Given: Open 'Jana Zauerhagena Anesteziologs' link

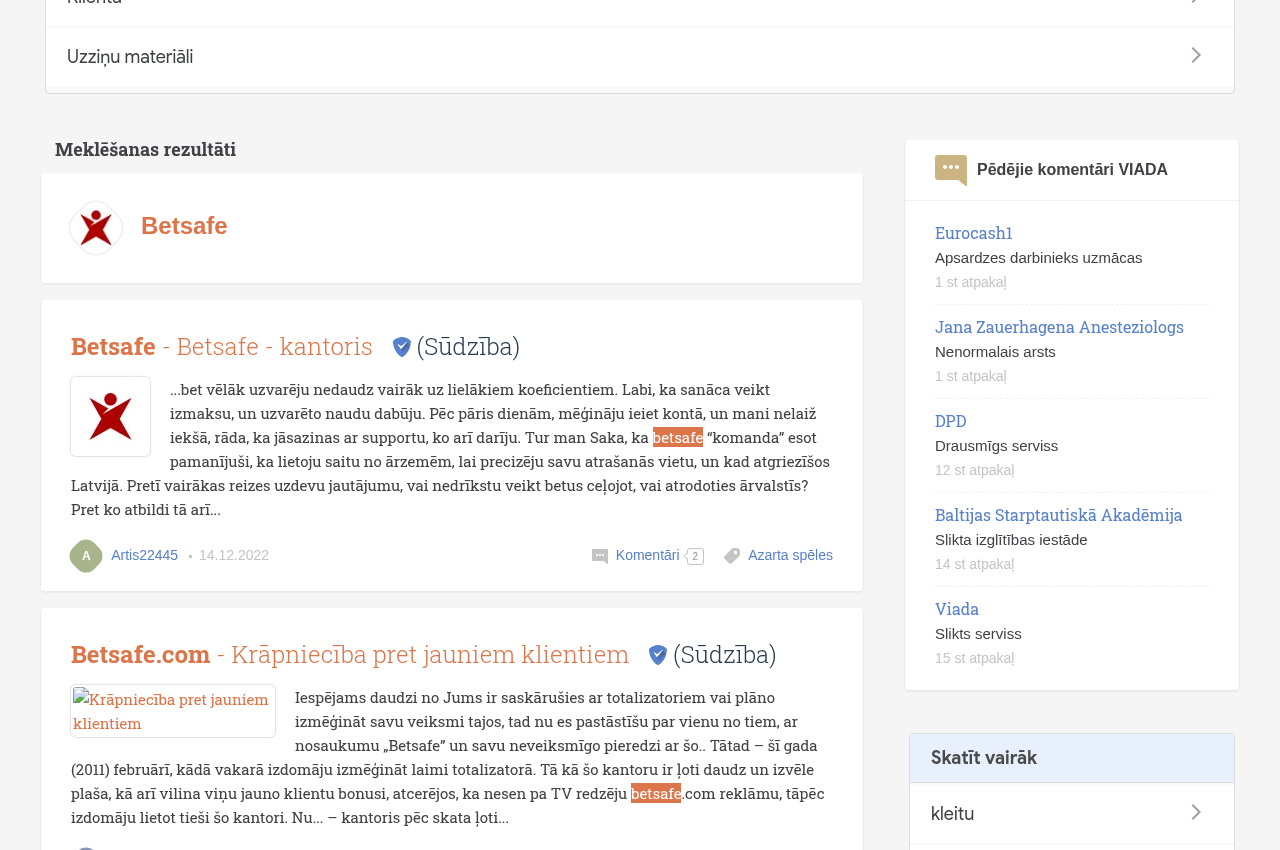Looking at the screenshot, I should pyautogui.click(x=1059, y=327).
